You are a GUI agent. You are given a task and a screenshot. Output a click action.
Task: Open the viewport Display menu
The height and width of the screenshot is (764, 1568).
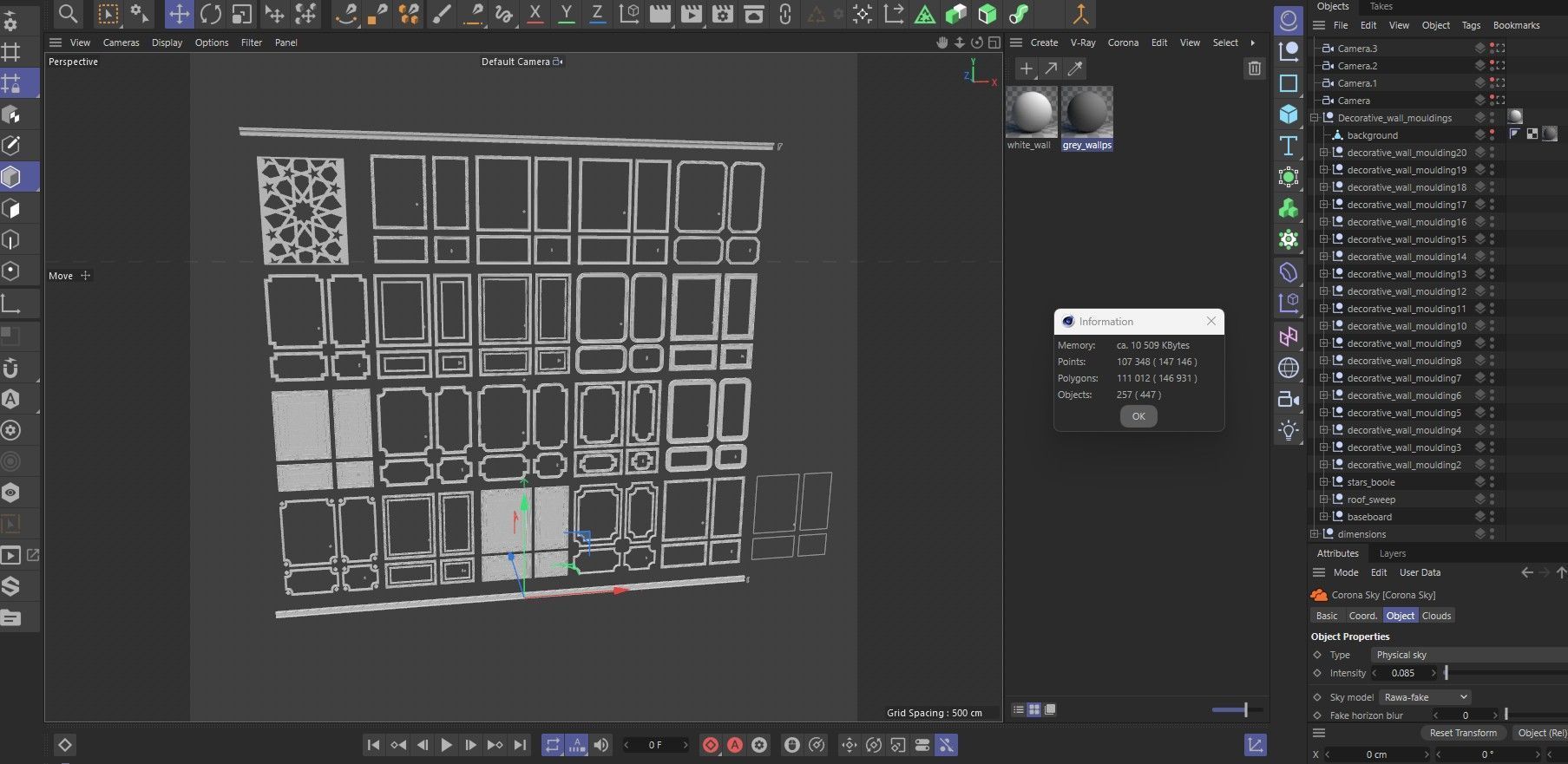click(167, 42)
